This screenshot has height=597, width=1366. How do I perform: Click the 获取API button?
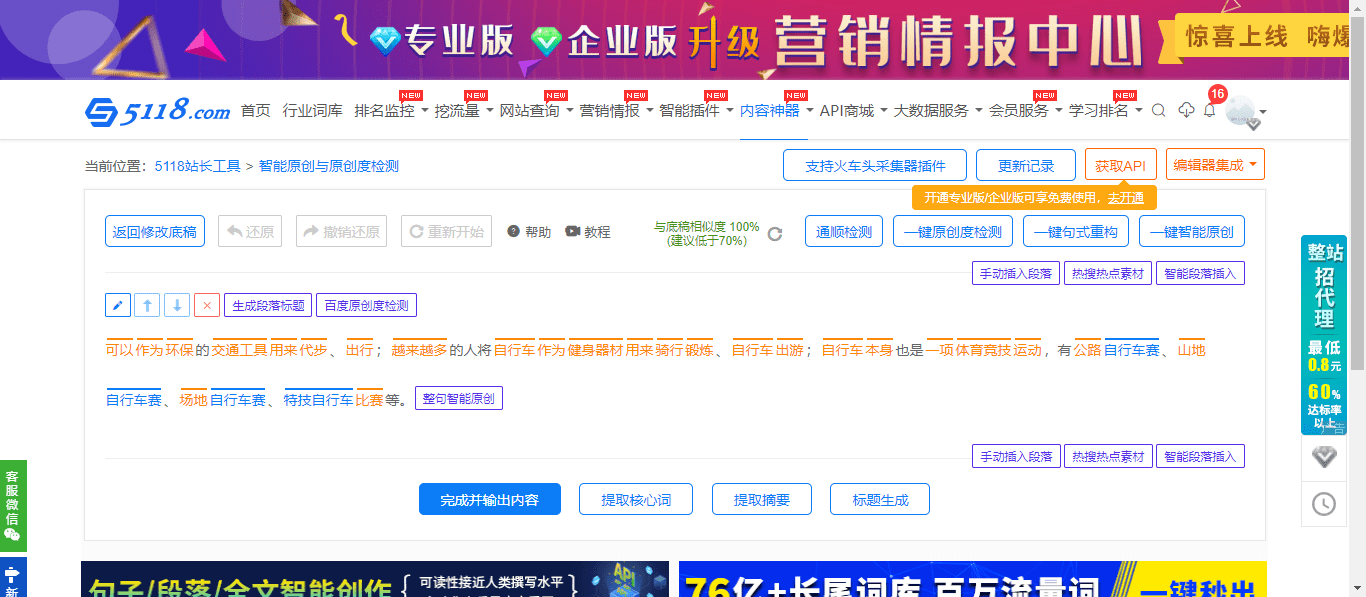tap(1120, 165)
